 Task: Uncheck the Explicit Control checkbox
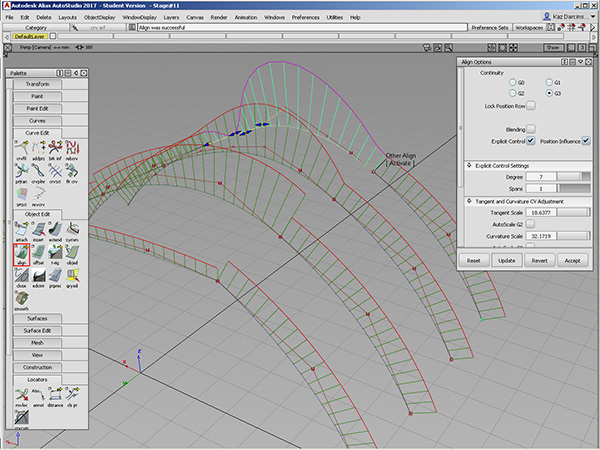pyautogui.click(x=531, y=140)
